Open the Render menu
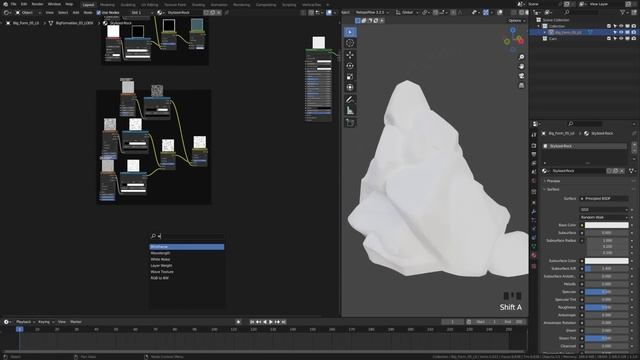The height and width of the screenshot is (360, 640). (x=37, y=4)
